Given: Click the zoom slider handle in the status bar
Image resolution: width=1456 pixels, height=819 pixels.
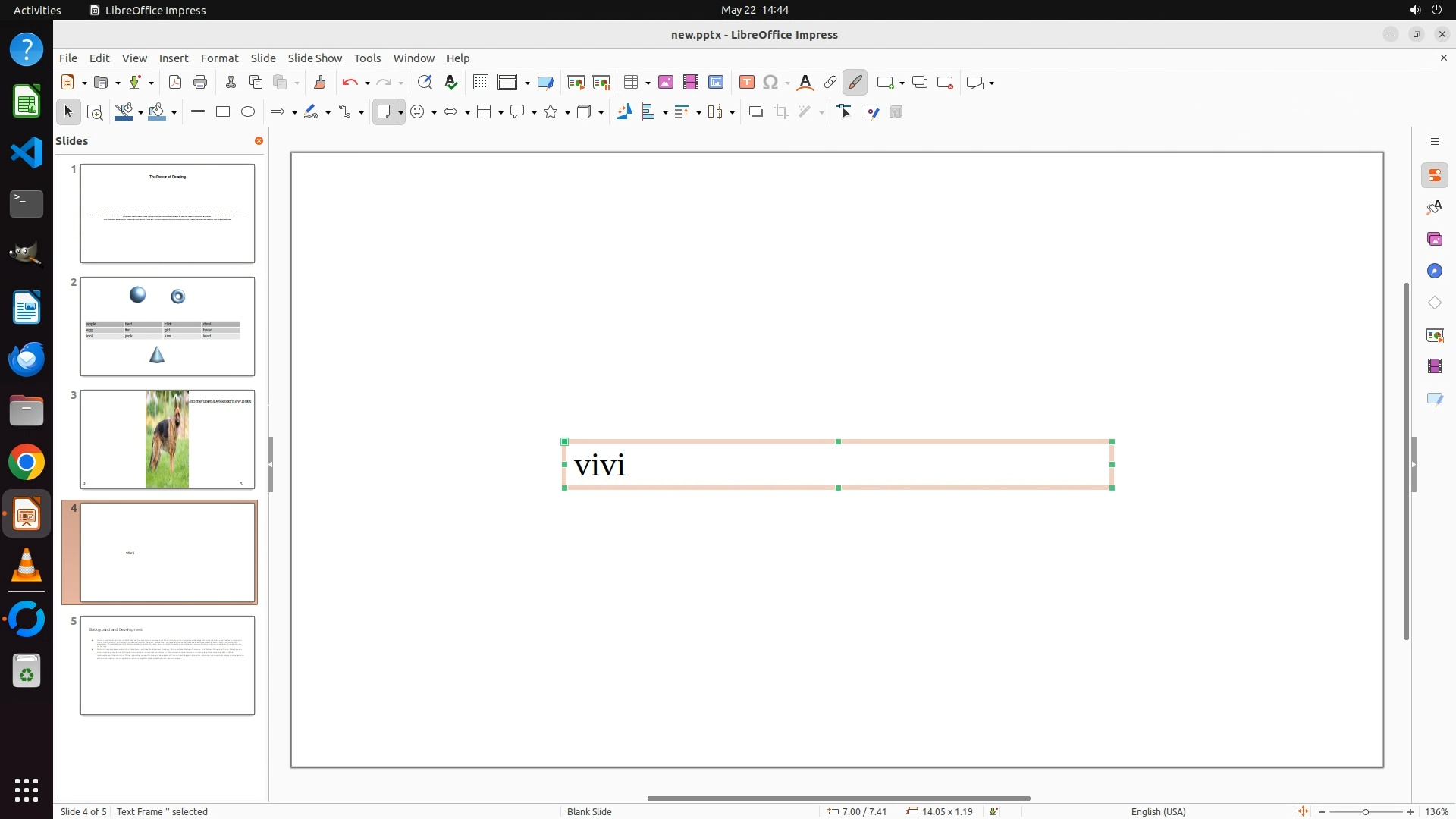Looking at the screenshot, I should click(x=1365, y=812).
